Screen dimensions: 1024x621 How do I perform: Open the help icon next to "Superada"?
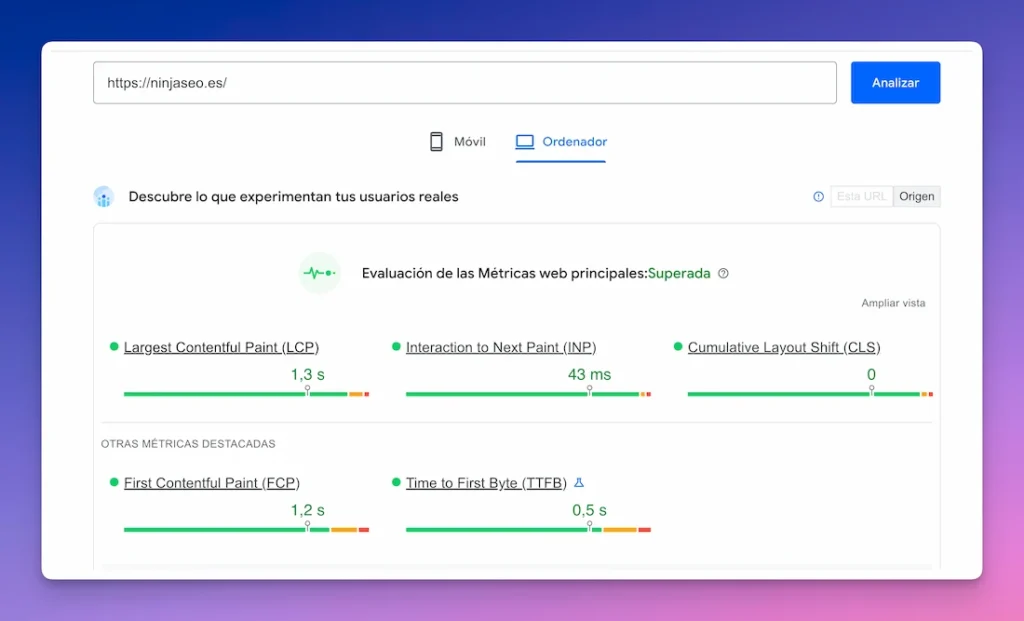click(x=723, y=273)
